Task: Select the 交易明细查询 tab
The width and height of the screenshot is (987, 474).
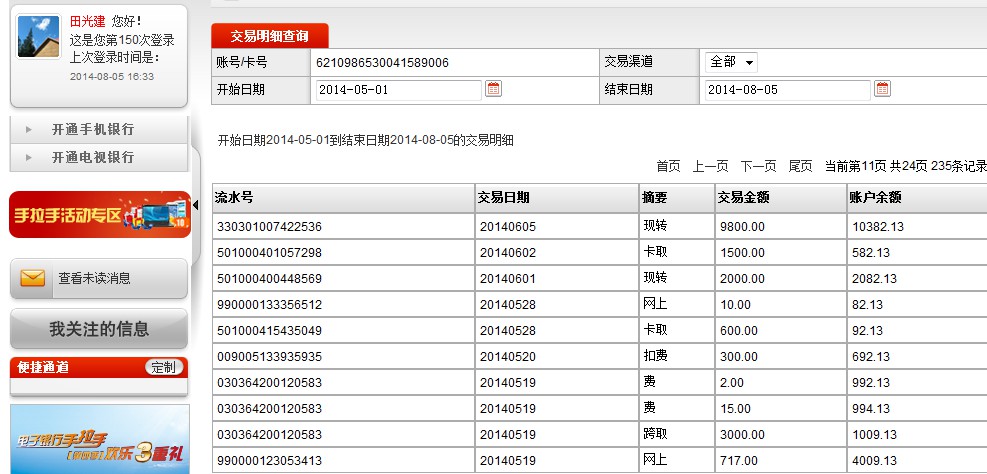Action: pos(269,35)
